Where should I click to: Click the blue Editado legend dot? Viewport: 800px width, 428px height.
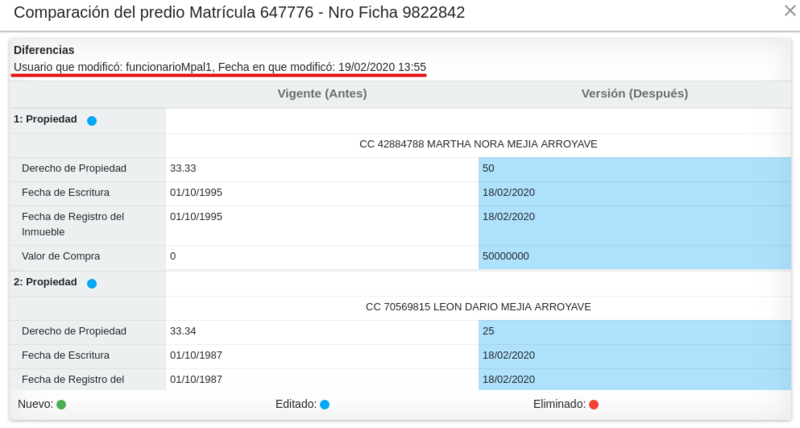click(324, 405)
